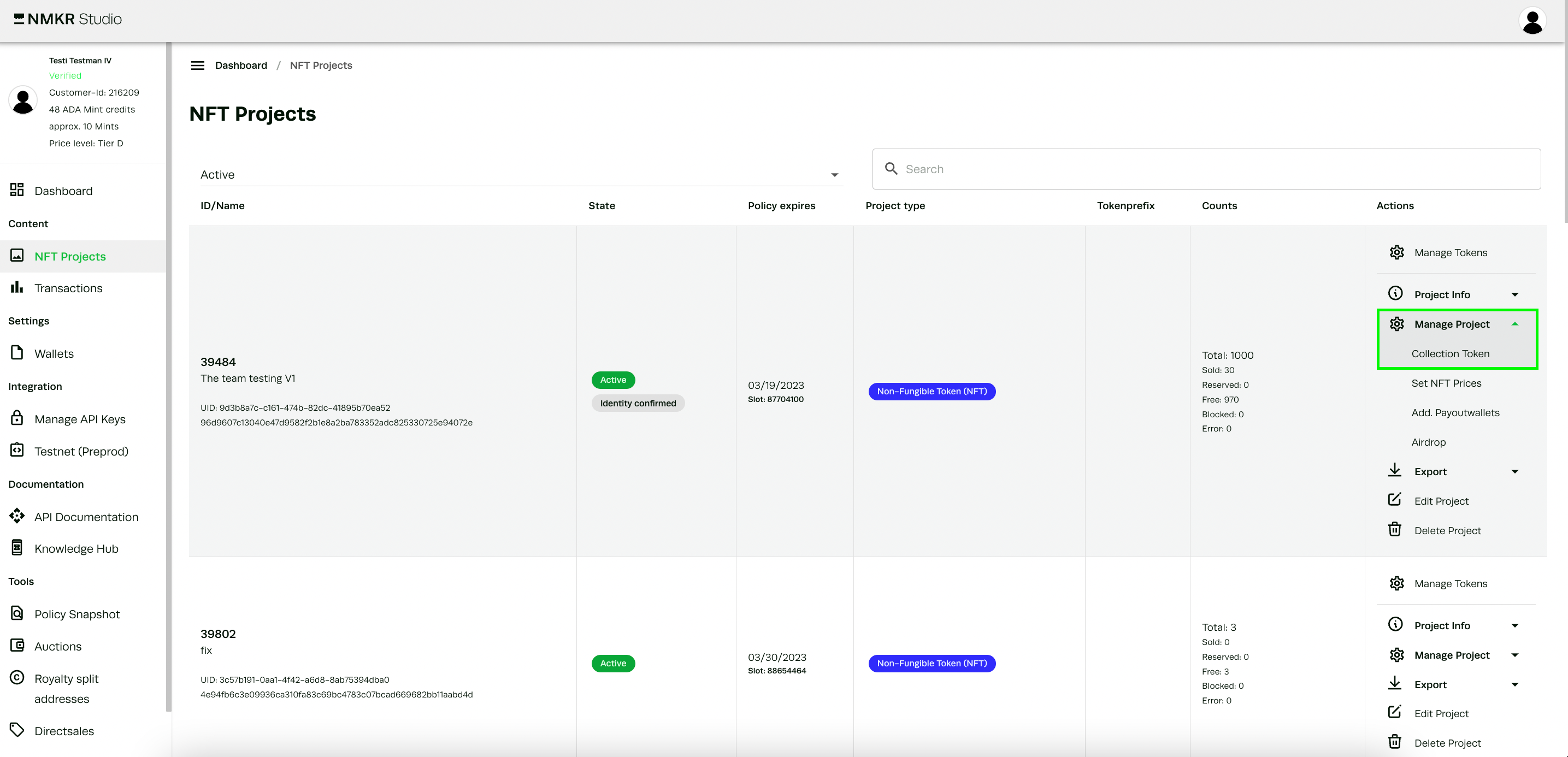Screen dimensions: 1568x757
Task: Click the Auctions icon in sidebar
Action: pos(17,646)
